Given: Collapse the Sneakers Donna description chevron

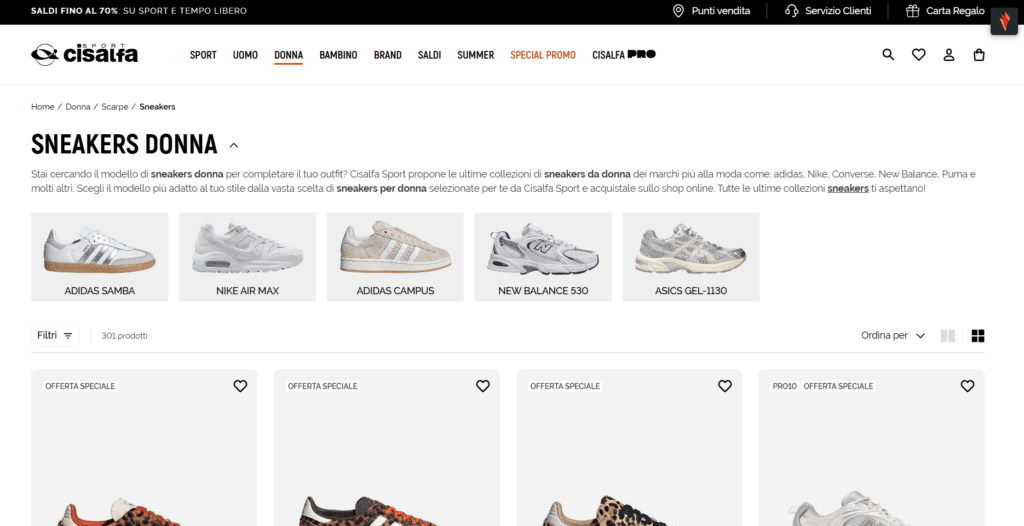Looking at the screenshot, I should (234, 146).
